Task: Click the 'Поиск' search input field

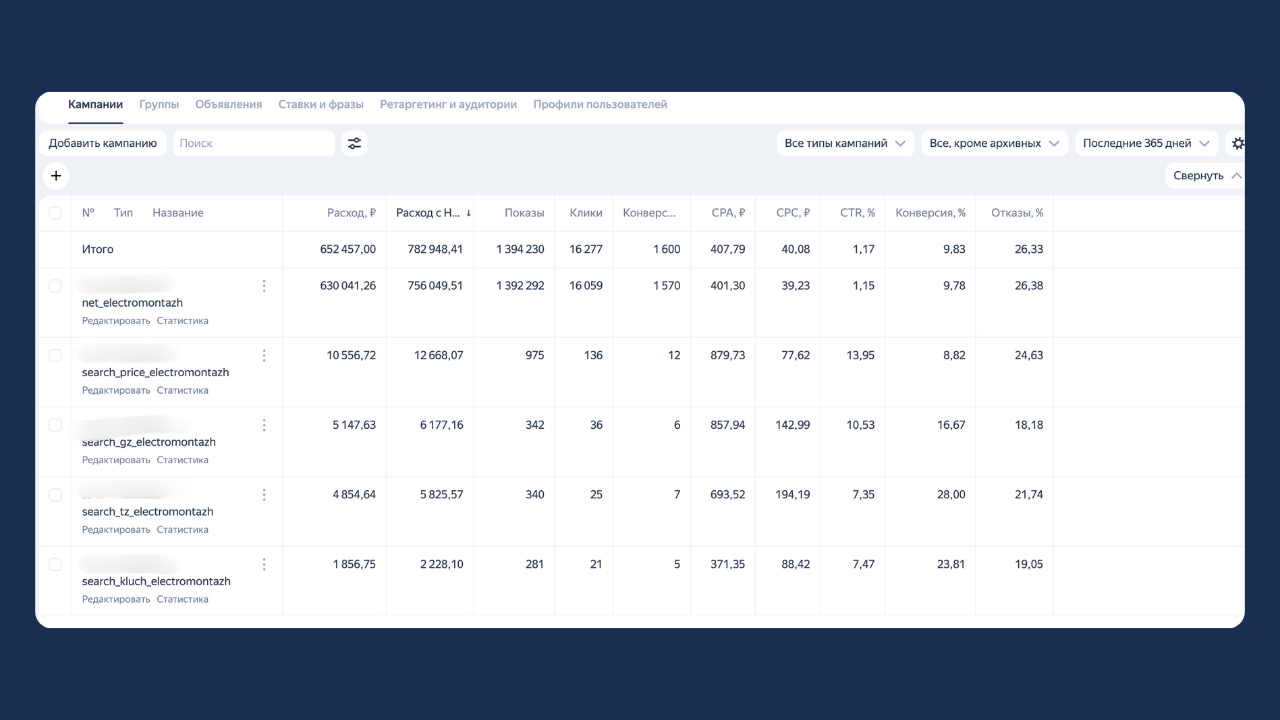Action: [254, 143]
